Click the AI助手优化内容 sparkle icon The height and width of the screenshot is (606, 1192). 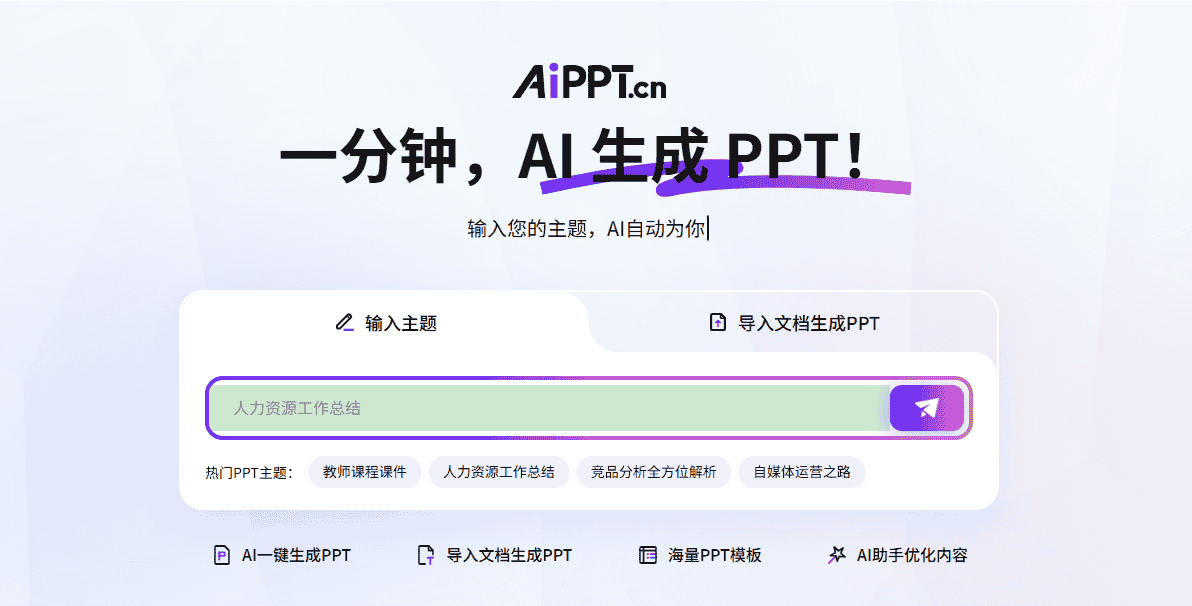click(x=837, y=555)
